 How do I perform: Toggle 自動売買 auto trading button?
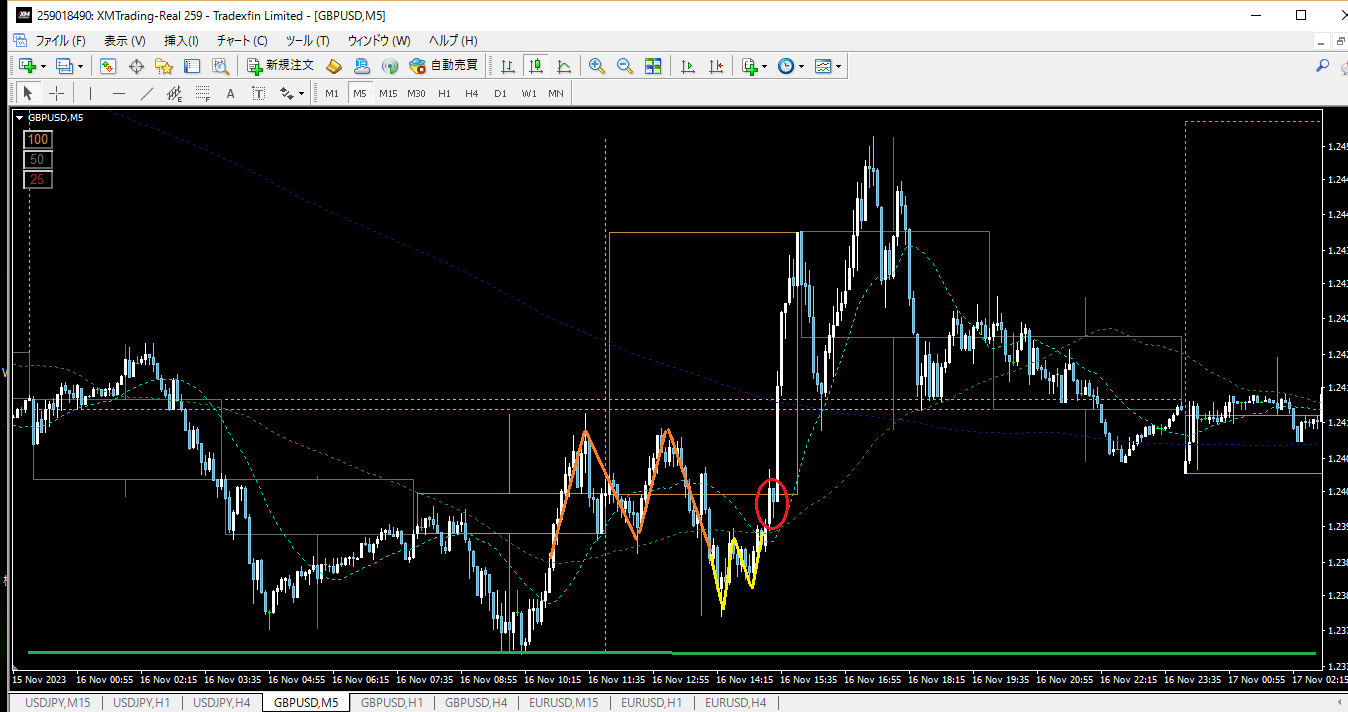[x=443, y=66]
